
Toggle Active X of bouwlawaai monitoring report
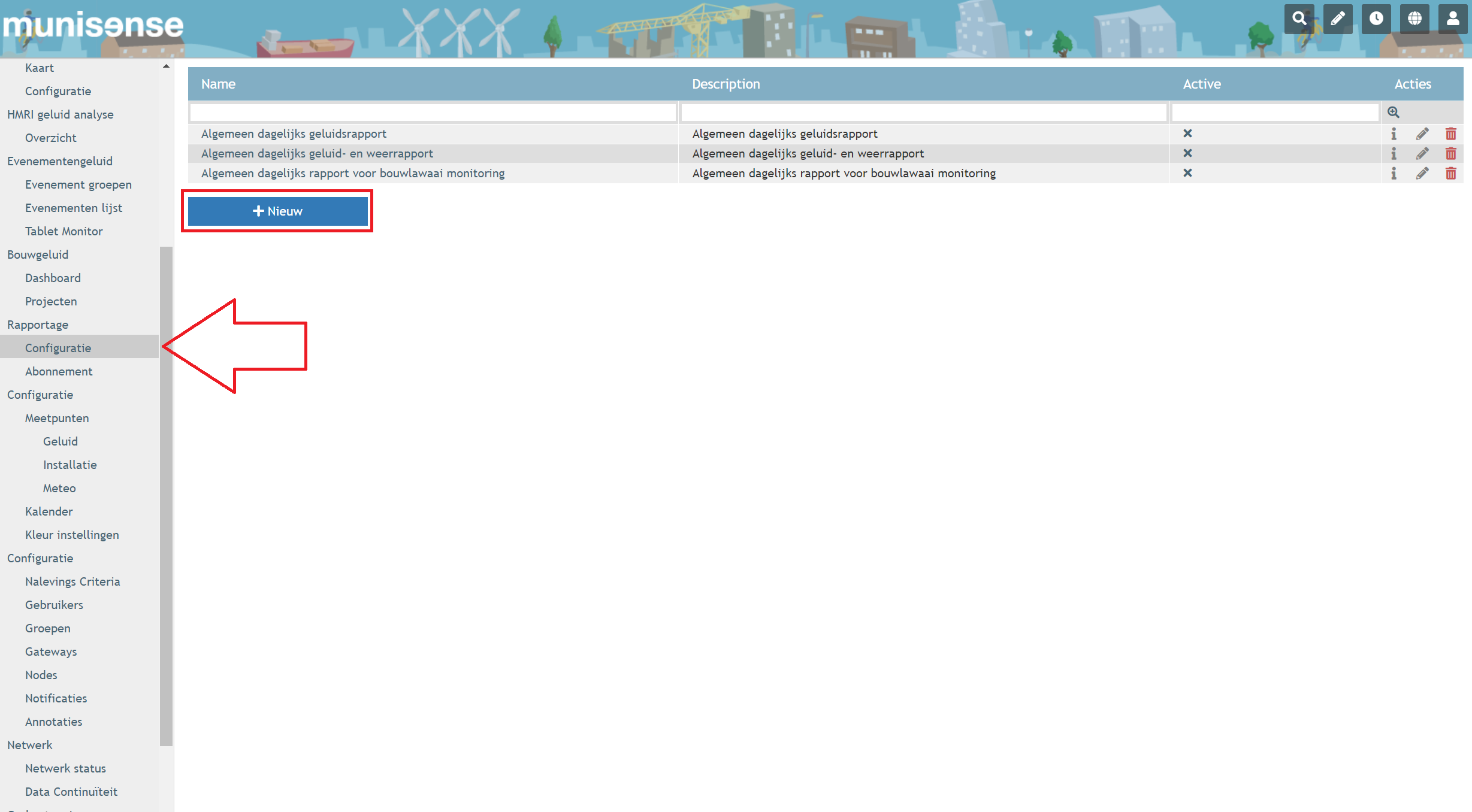pos(1187,172)
